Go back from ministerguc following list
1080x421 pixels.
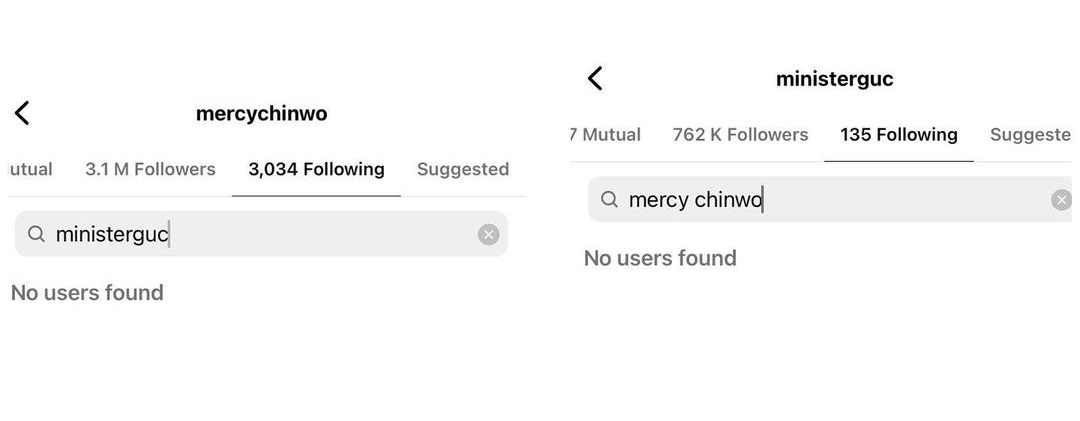click(x=595, y=79)
